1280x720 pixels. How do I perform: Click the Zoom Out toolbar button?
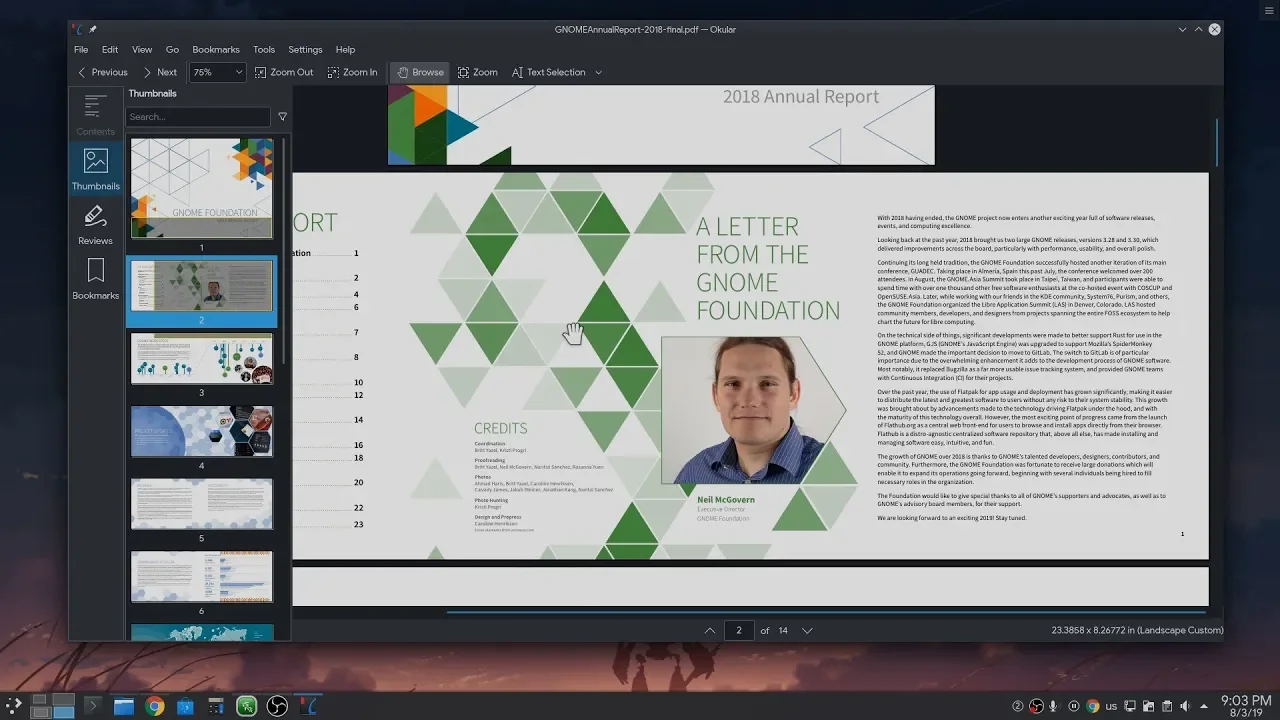283,72
